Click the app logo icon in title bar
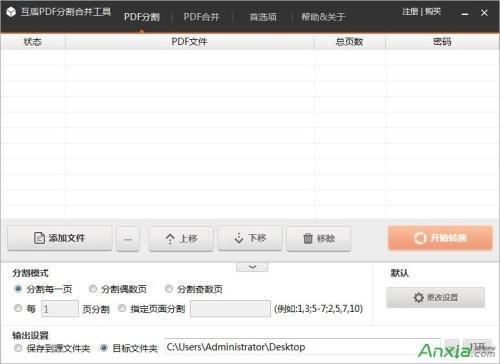Image resolution: width=500 pixels, height=364 pixels. click(x=11, y=12)
